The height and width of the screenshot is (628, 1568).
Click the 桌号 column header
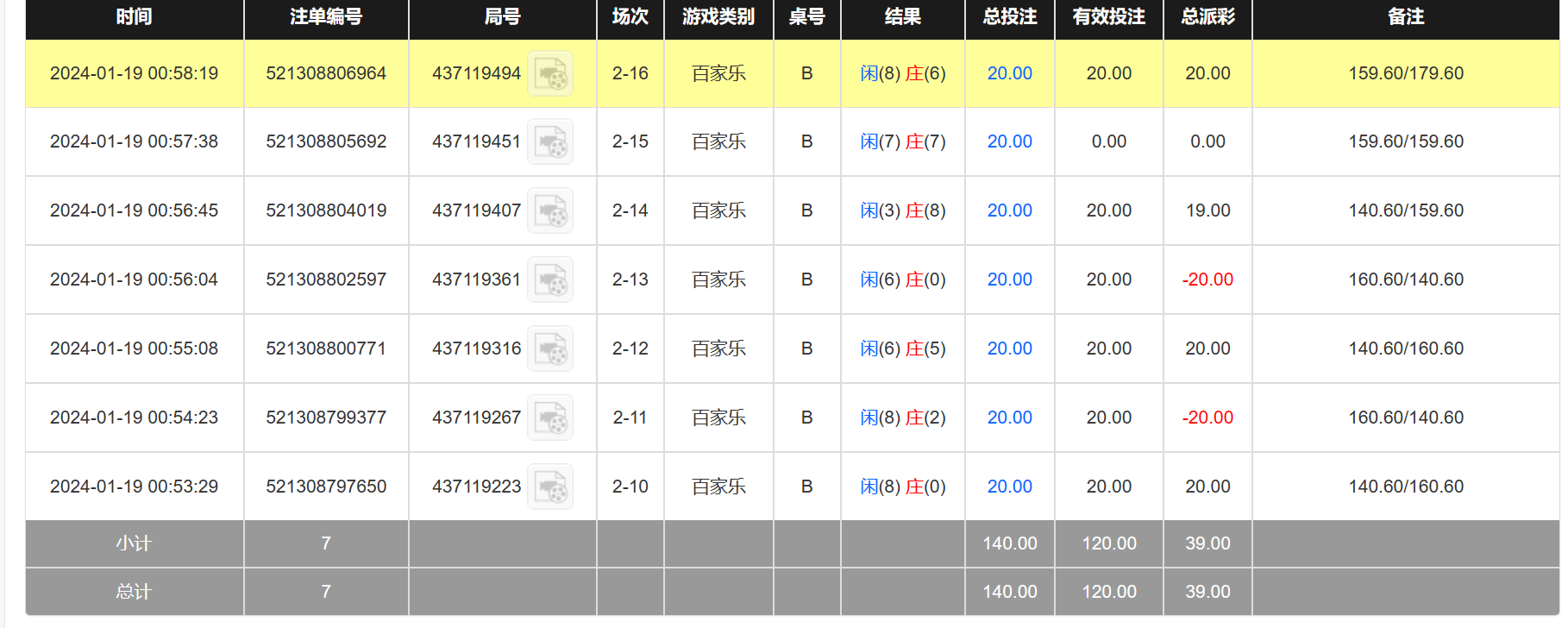click(x=807, y=16)
